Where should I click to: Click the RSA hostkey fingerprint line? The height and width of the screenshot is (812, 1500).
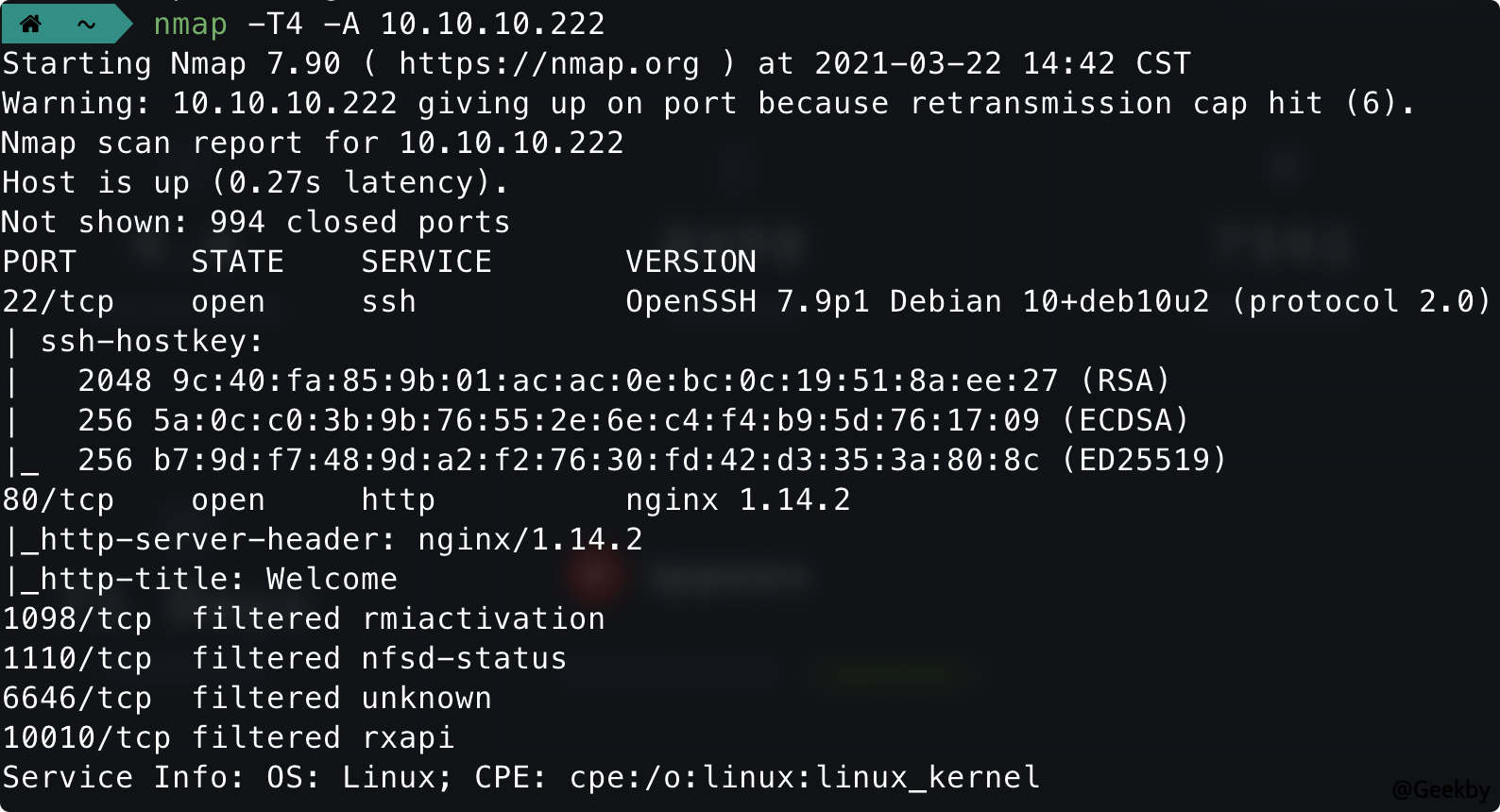(x=623, y=381)
